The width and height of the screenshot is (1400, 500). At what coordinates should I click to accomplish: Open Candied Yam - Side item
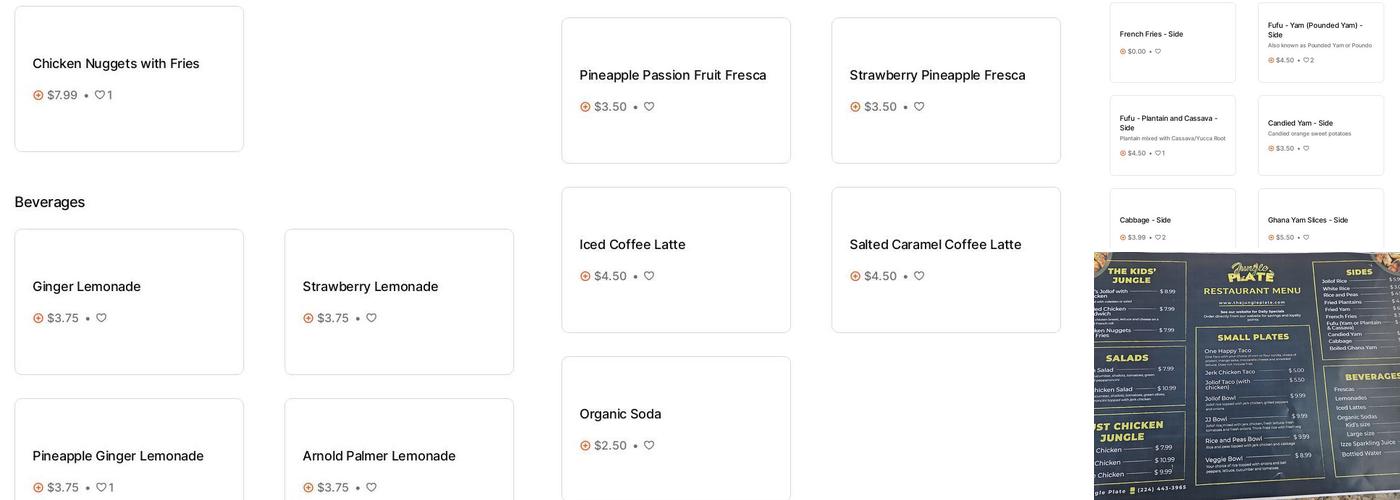coord(1320,135)
